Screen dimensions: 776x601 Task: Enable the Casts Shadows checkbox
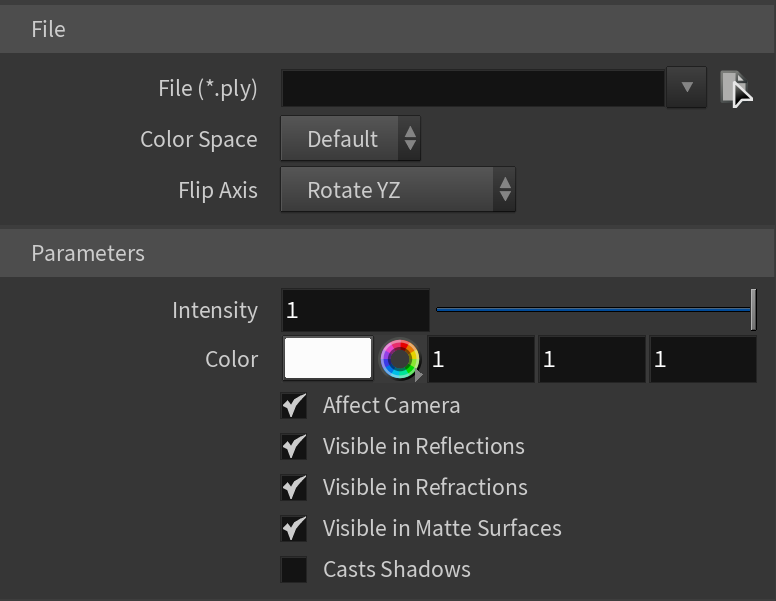pos(294,569)
